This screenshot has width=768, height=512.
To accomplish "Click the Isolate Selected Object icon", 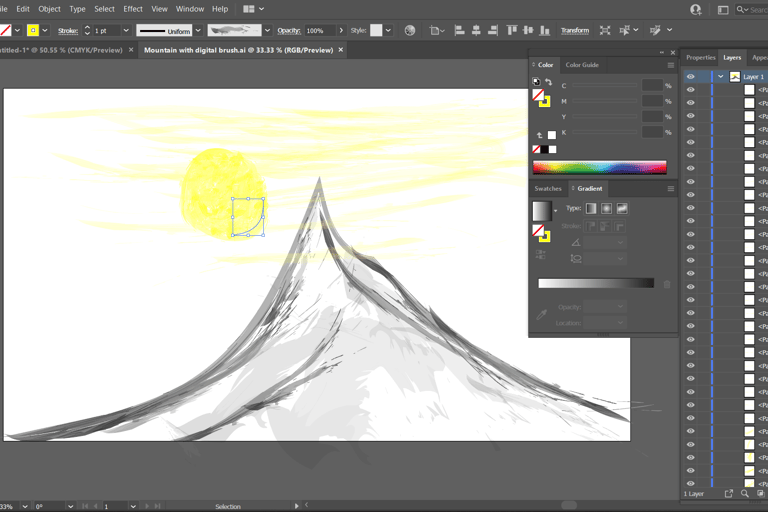I will click(605, 30).
